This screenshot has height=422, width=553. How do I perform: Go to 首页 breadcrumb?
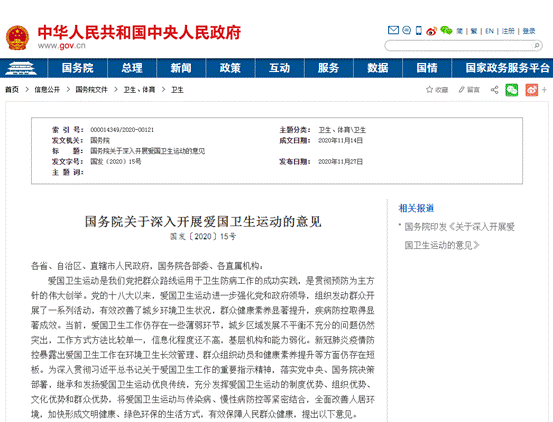12,90
